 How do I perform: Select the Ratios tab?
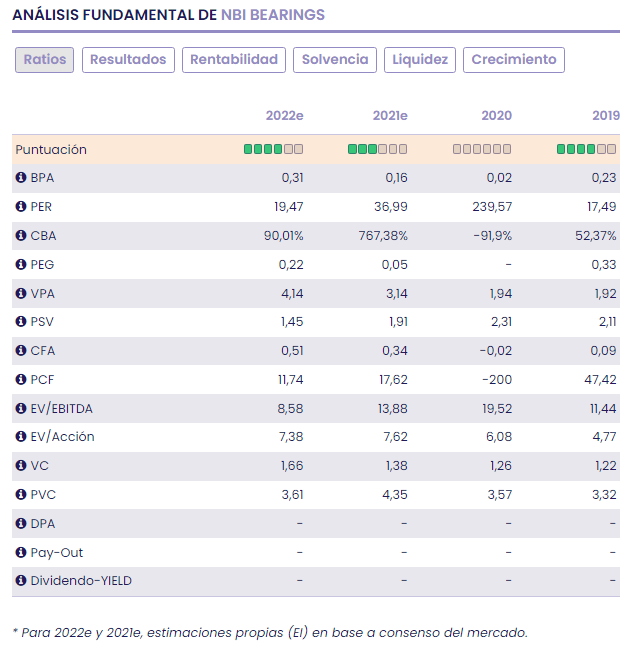[x=44, y=60]
